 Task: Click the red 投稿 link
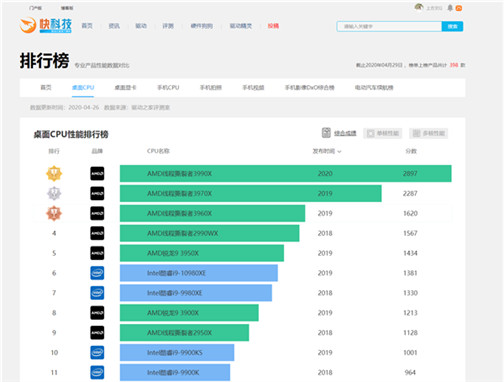[x=273, y=26]
